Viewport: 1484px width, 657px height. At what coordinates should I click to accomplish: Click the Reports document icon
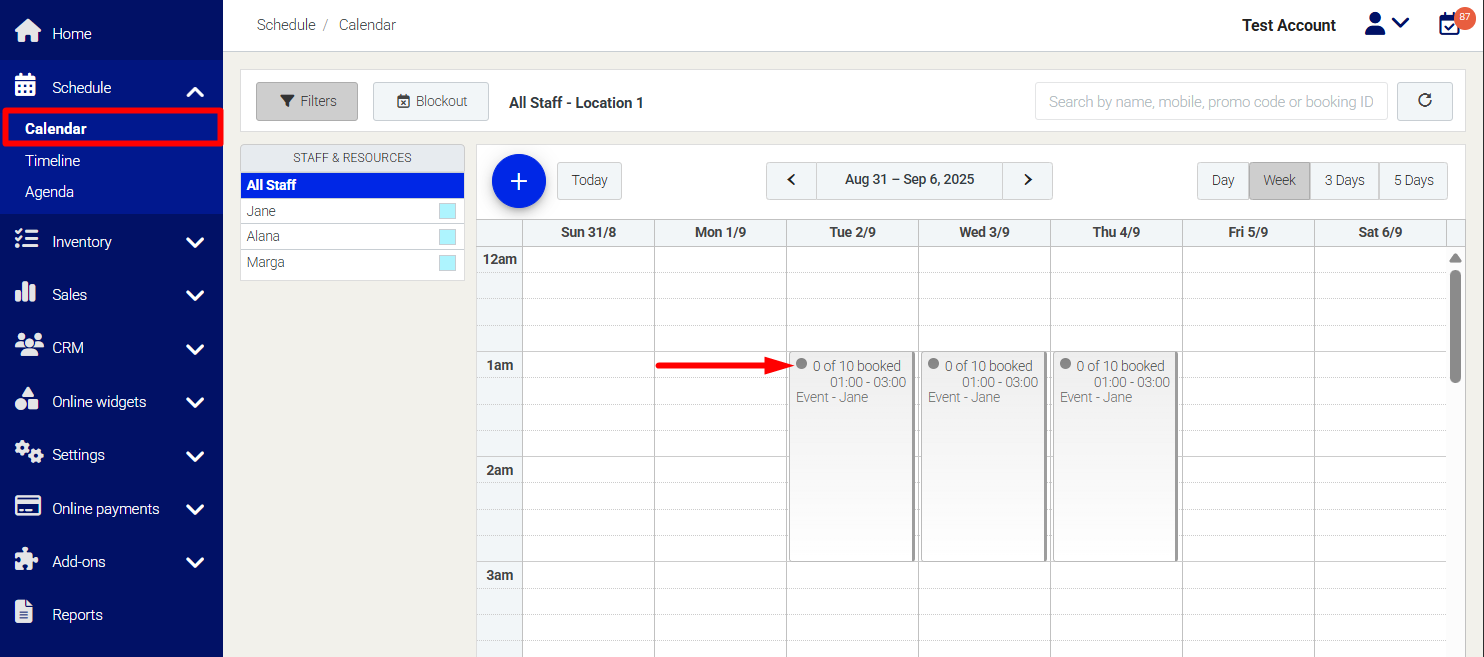coord(25,611)
